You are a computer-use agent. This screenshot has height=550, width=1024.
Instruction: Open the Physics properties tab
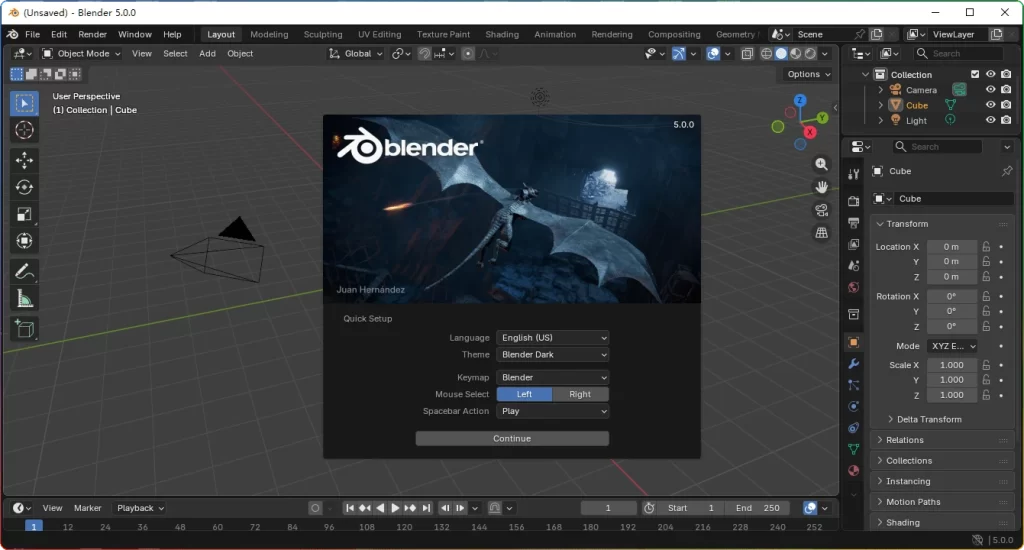pos(854,406)
